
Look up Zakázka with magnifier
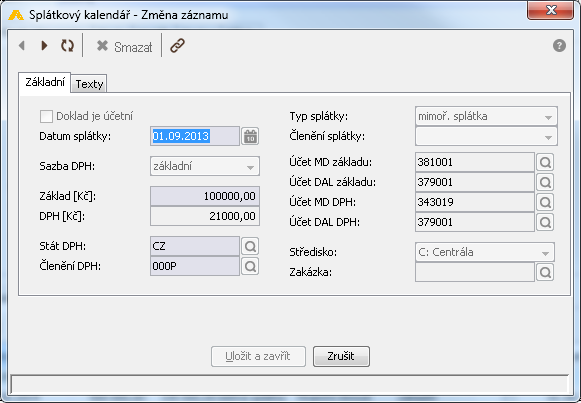click(x=545, y=273)
